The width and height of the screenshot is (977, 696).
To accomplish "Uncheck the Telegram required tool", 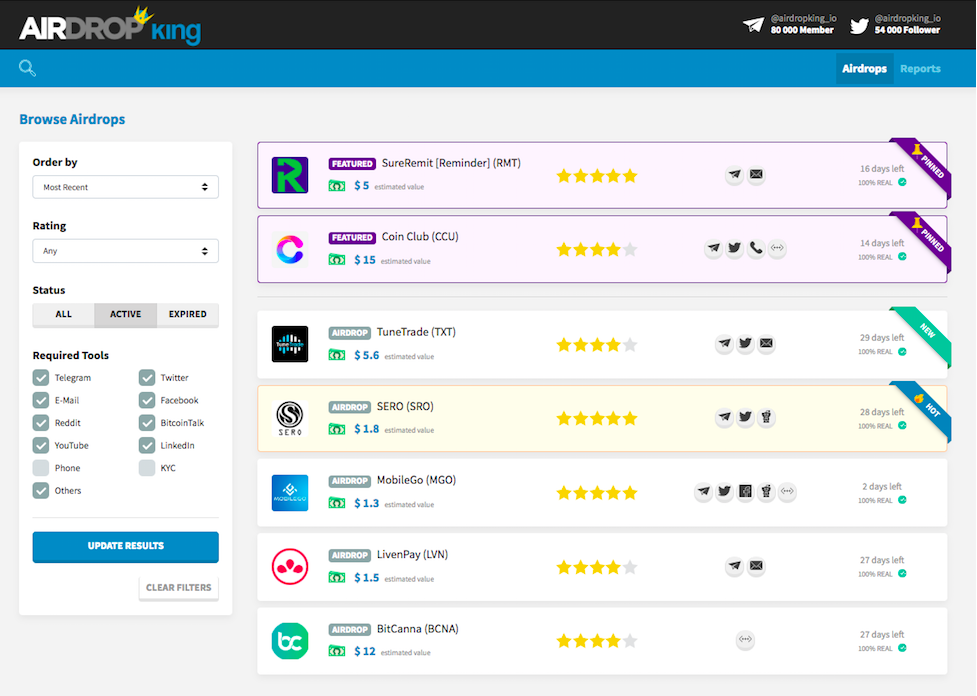I will point(41,378).
